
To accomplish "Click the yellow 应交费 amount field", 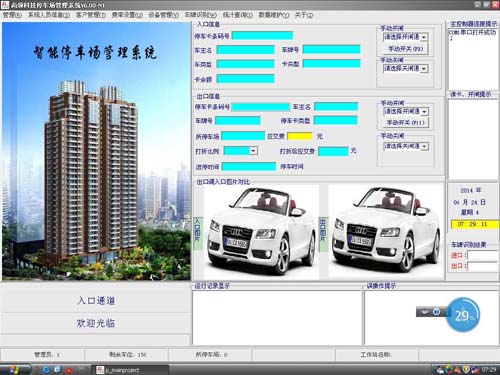I will click(300, 136).
